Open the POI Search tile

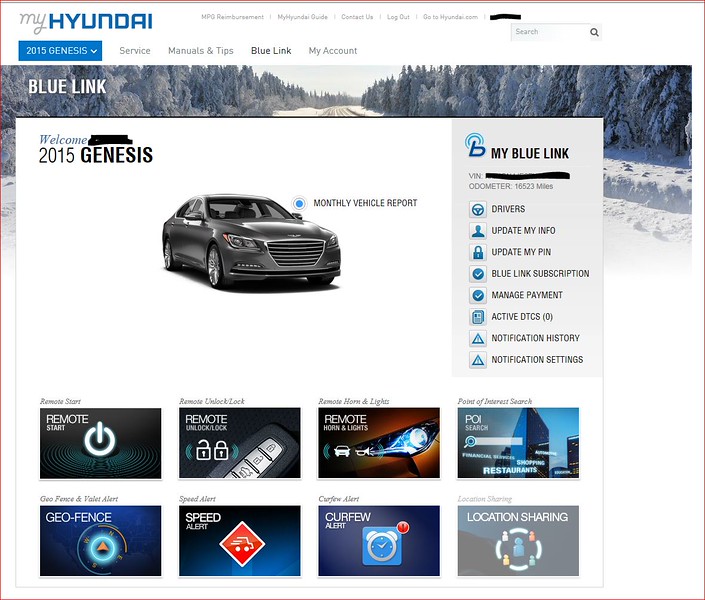tap(518, 443)
